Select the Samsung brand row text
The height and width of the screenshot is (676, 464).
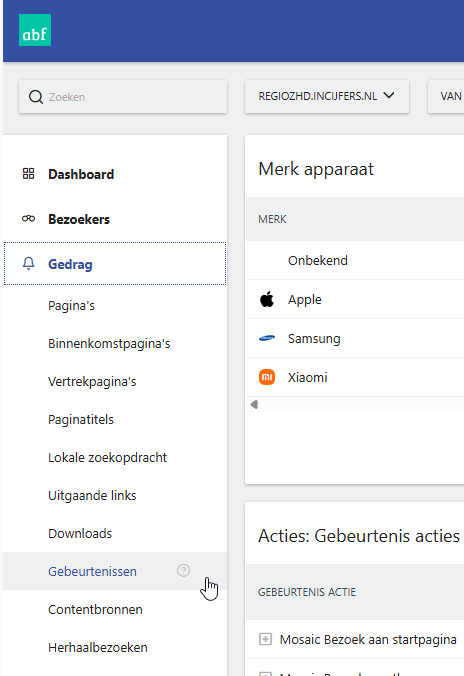click(314, 338)
